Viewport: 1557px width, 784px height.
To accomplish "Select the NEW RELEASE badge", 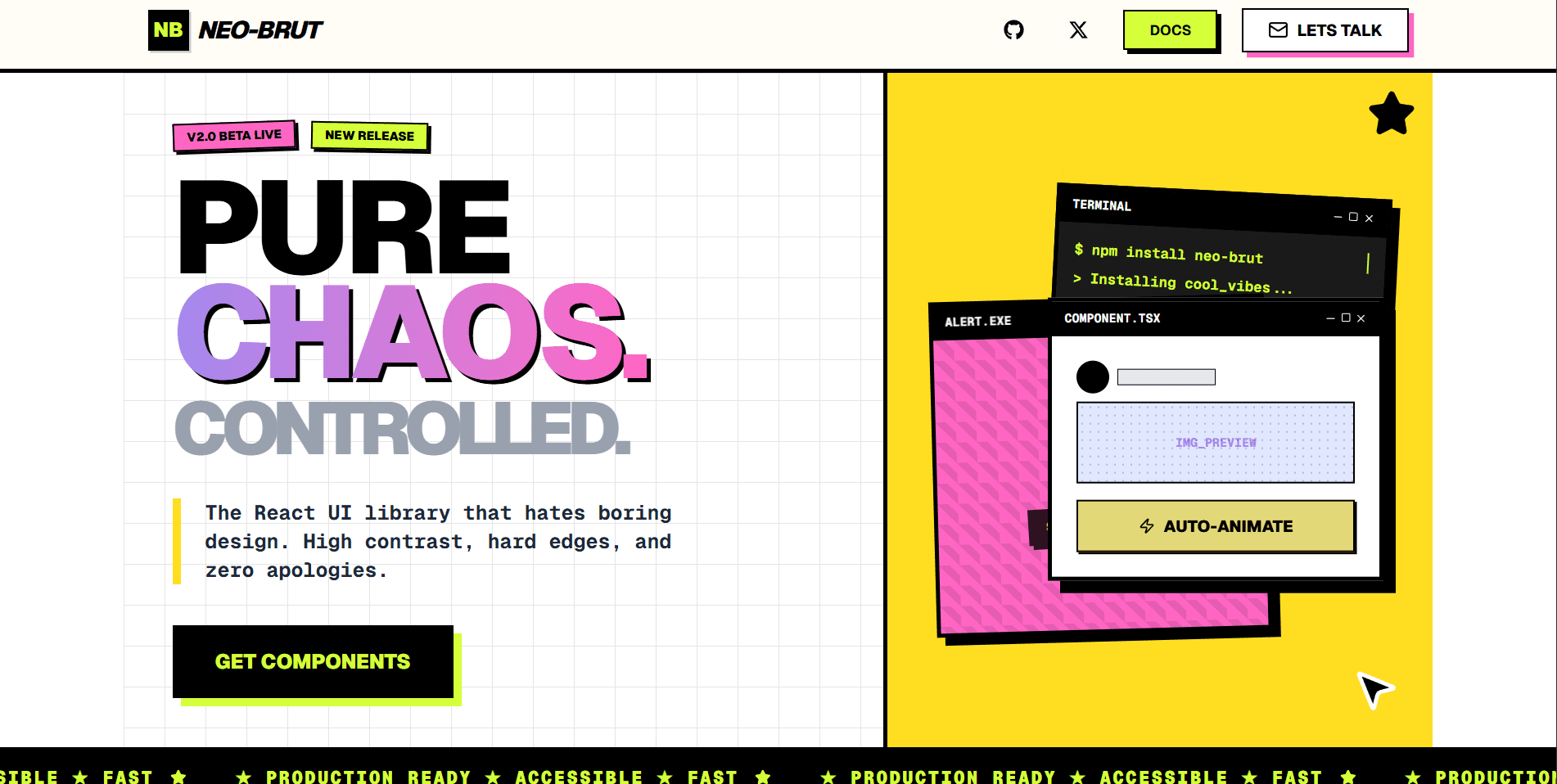I will (x=369, y=136).
